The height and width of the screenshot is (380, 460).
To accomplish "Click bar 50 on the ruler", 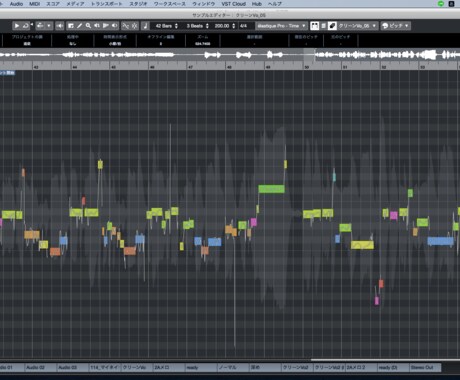I will [307, 67].
